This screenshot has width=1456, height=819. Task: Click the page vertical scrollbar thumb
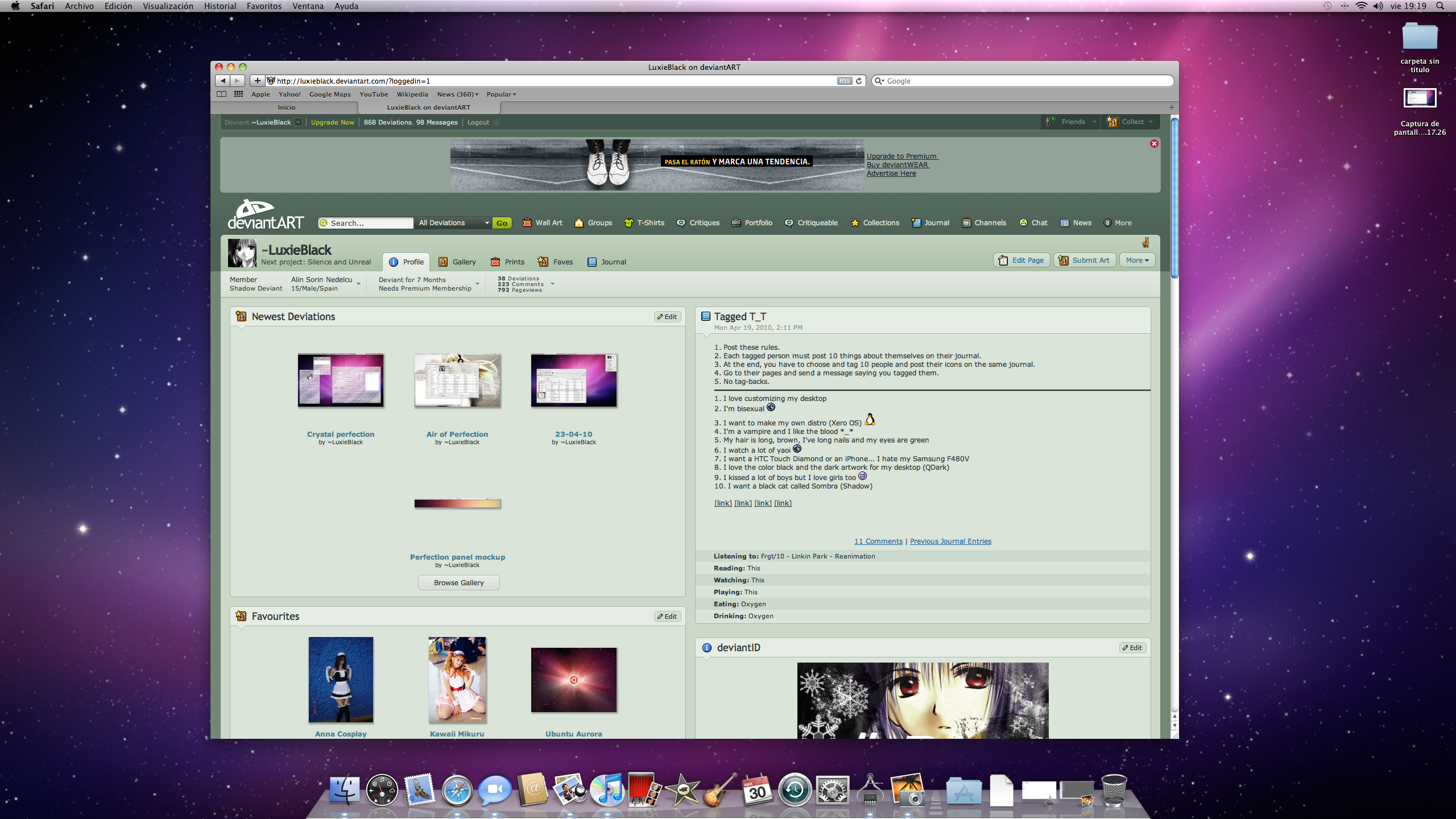(x=1174, y=197)
